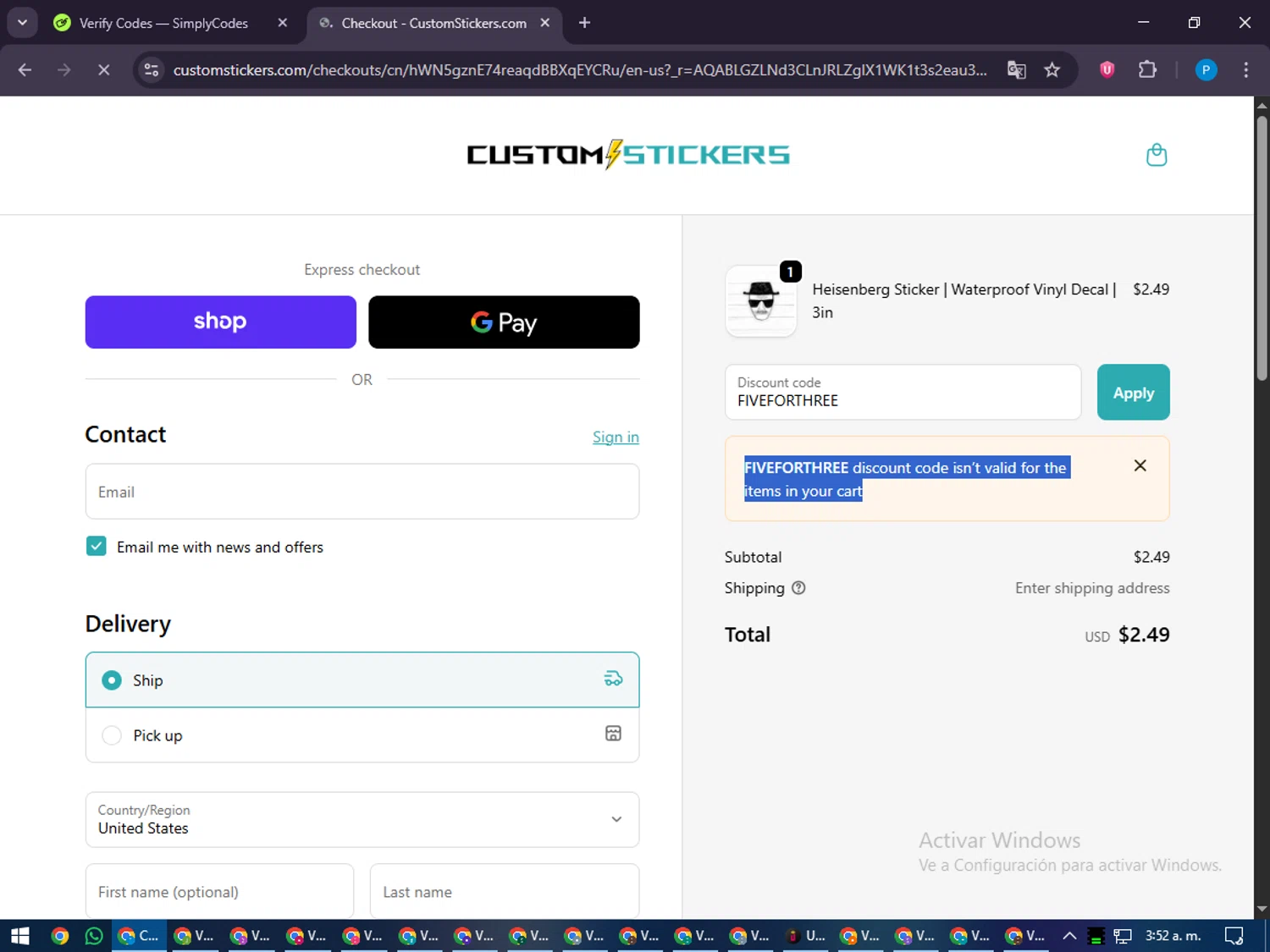The height and width of the screenshot is (952, 1270).
Task: Show hidden system tray icons
Action: pos(1069,936)
